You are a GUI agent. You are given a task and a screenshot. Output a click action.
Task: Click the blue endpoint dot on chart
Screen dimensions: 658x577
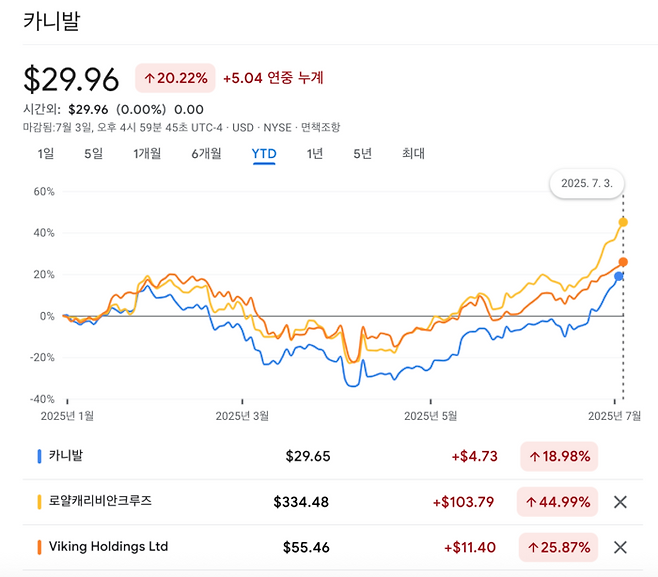620,276
